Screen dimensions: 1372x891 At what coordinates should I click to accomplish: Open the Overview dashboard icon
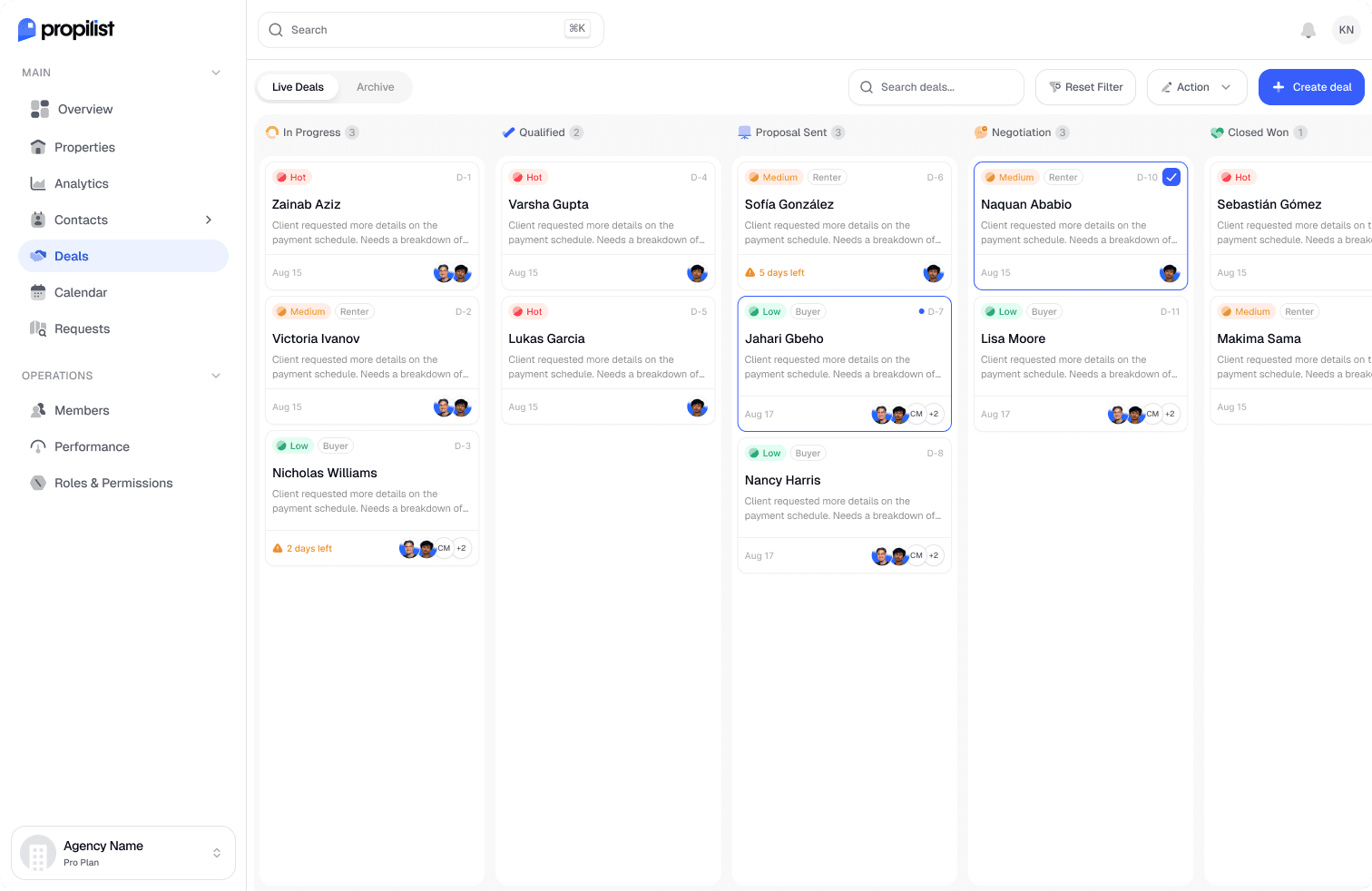pyautogui.click(x=40, y=109)
